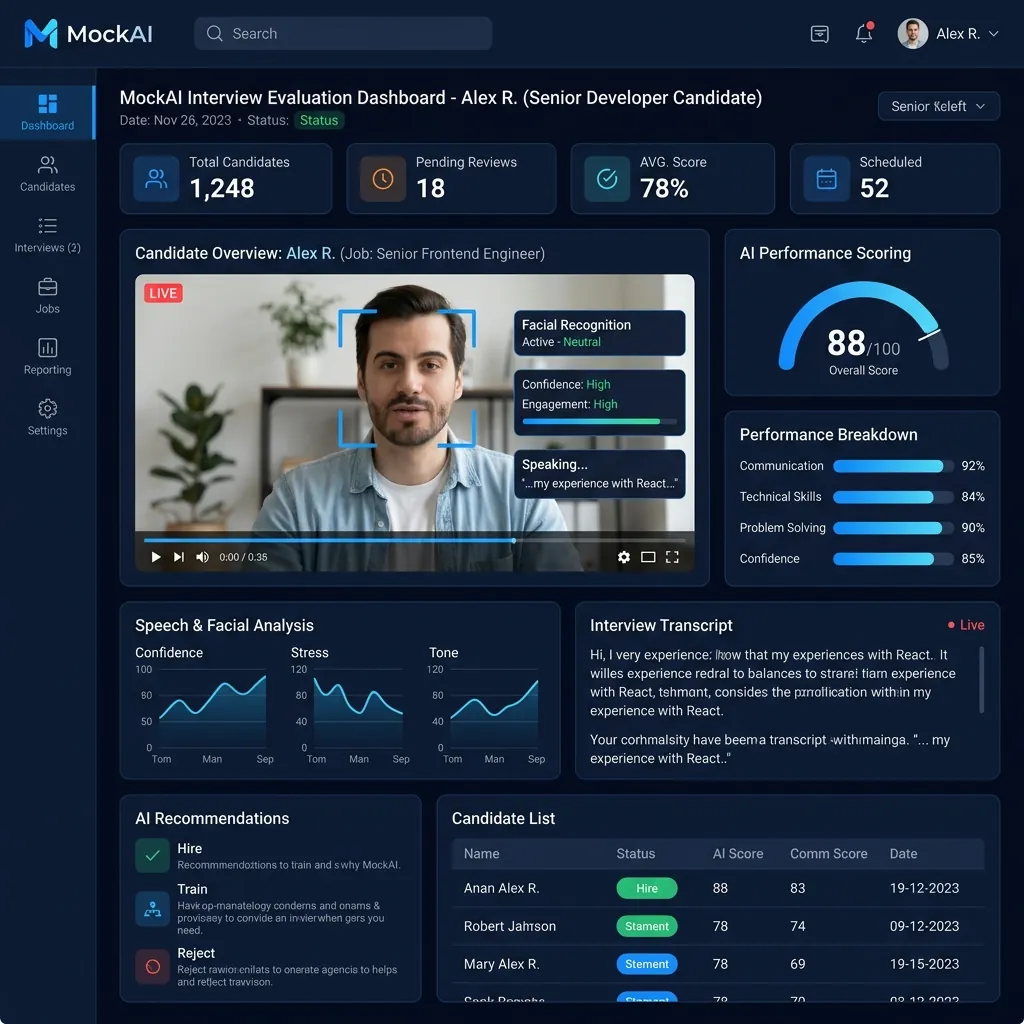Click the Interview Transcript scrollbar
The image size is (1024, 1024).
point(981,679)
